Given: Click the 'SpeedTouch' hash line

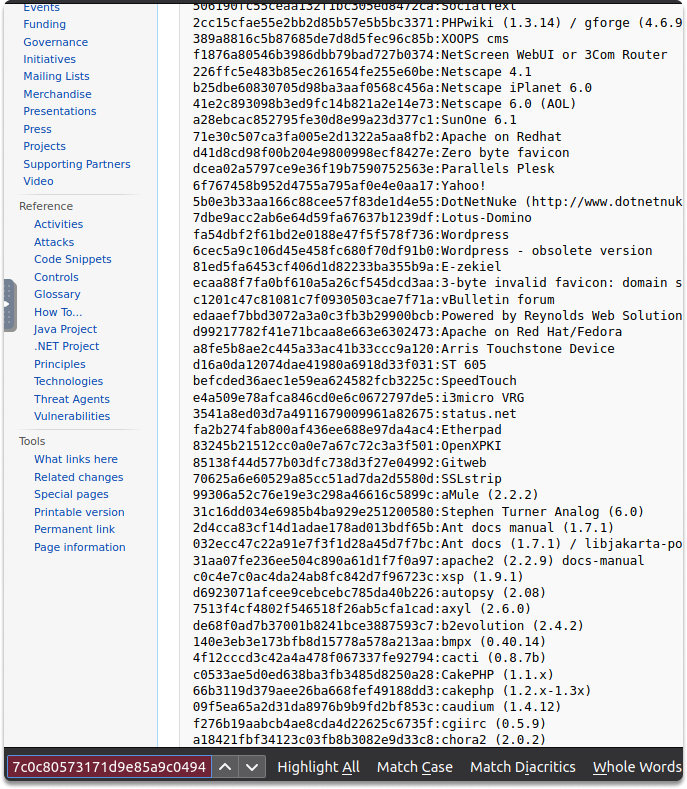Looking at the screenshot, I should (355, 381).
